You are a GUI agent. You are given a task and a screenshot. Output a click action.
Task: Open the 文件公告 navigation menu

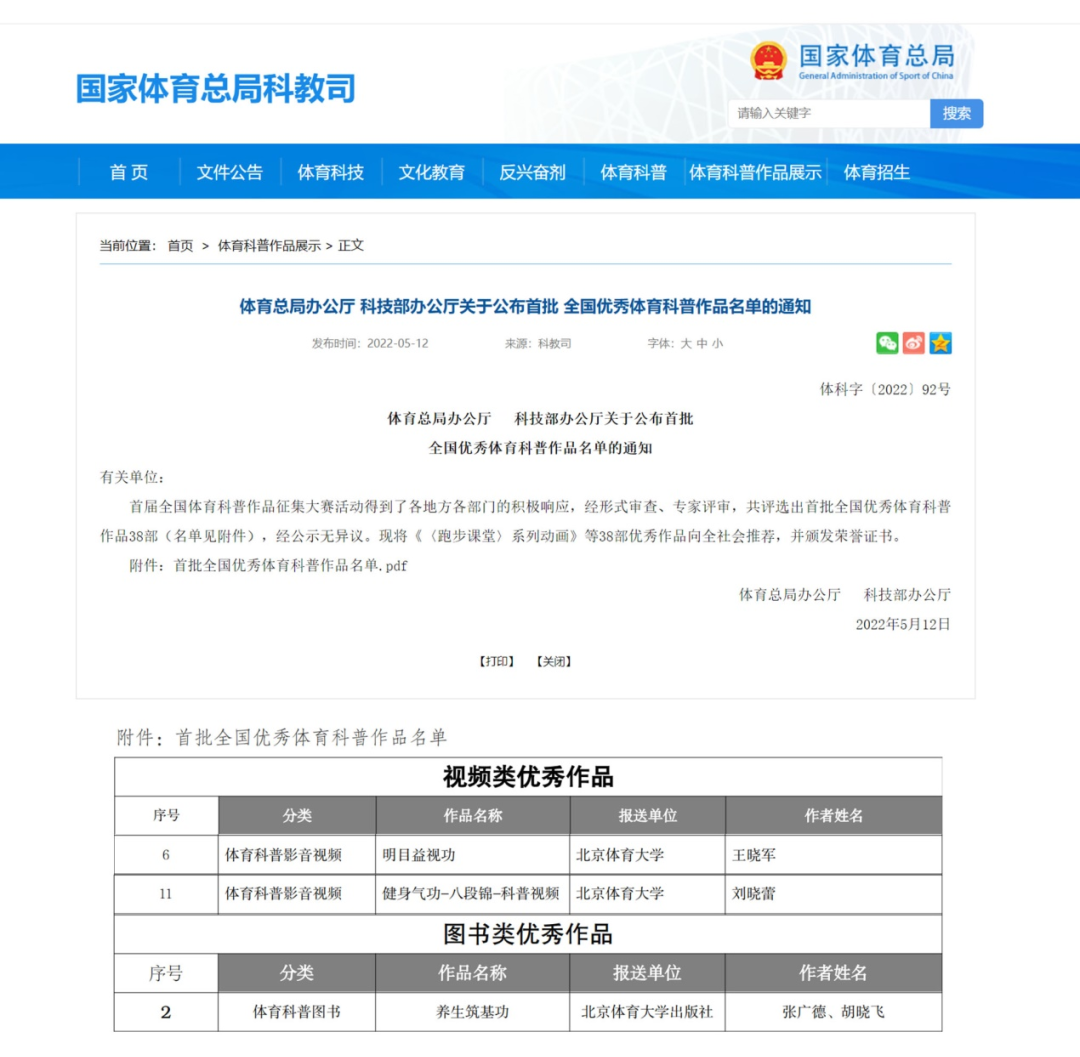point(229,171)
